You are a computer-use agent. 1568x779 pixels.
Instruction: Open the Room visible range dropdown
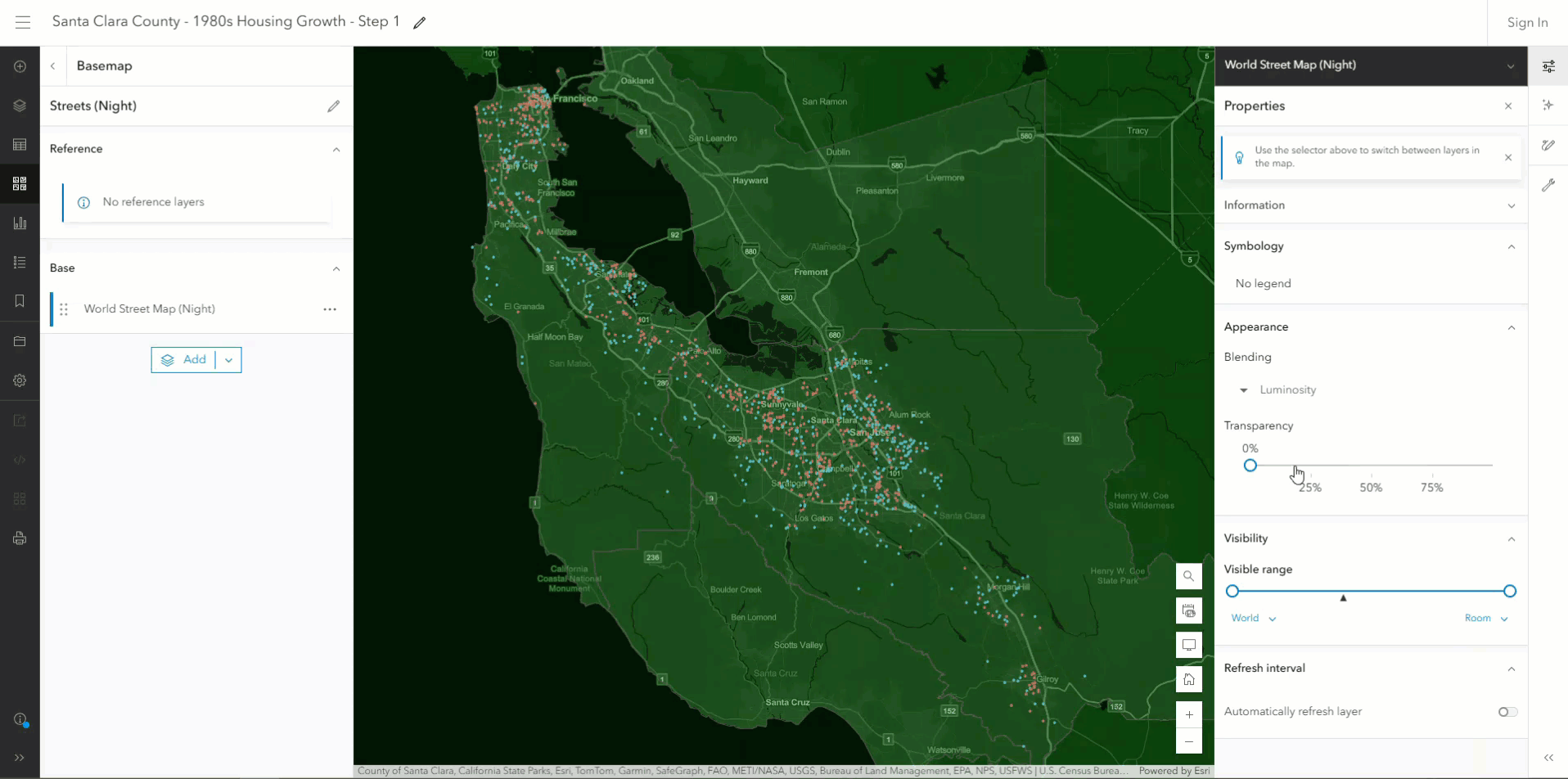point(1486,619)
